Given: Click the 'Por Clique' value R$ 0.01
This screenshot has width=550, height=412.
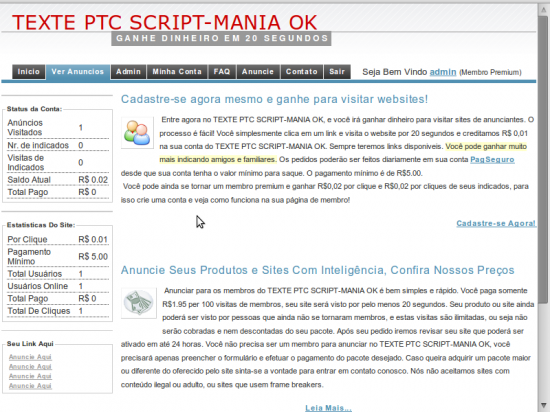Looking at the screenshot, I should (x=93, y=239).
